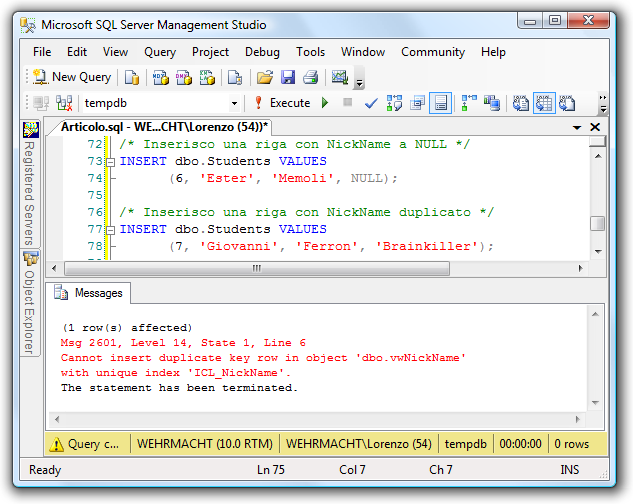This screenshot has height=504, width=633.
Task: Open the Query menu
Action: [160, 52]
